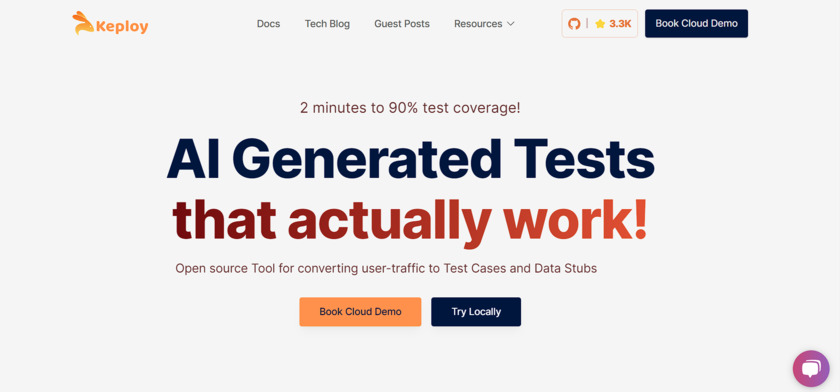Go to Docs in navigation
Screen dimensions: 840x392
tap(268, 24)
